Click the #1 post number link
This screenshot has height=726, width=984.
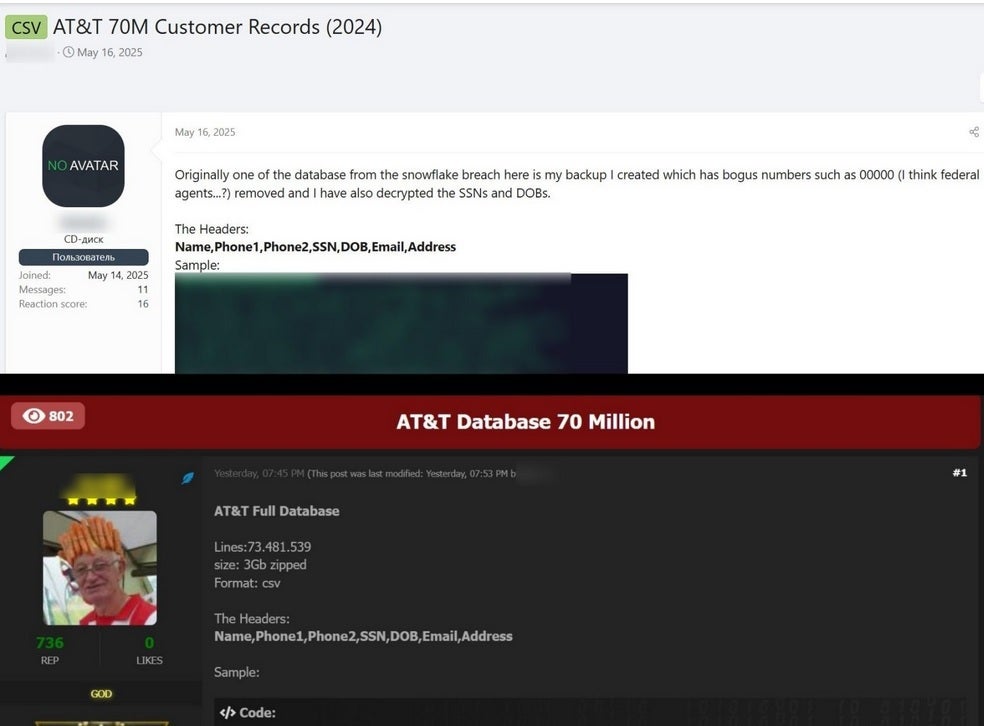(959, 473)
